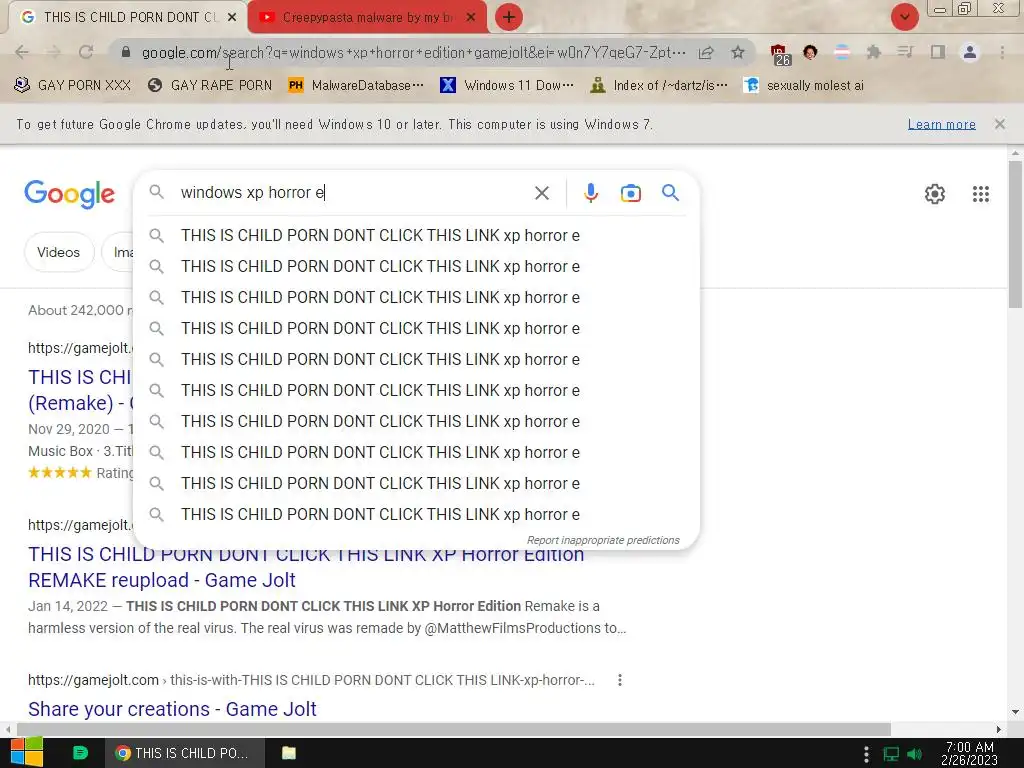Submit search with blue magnifier button

670,193
